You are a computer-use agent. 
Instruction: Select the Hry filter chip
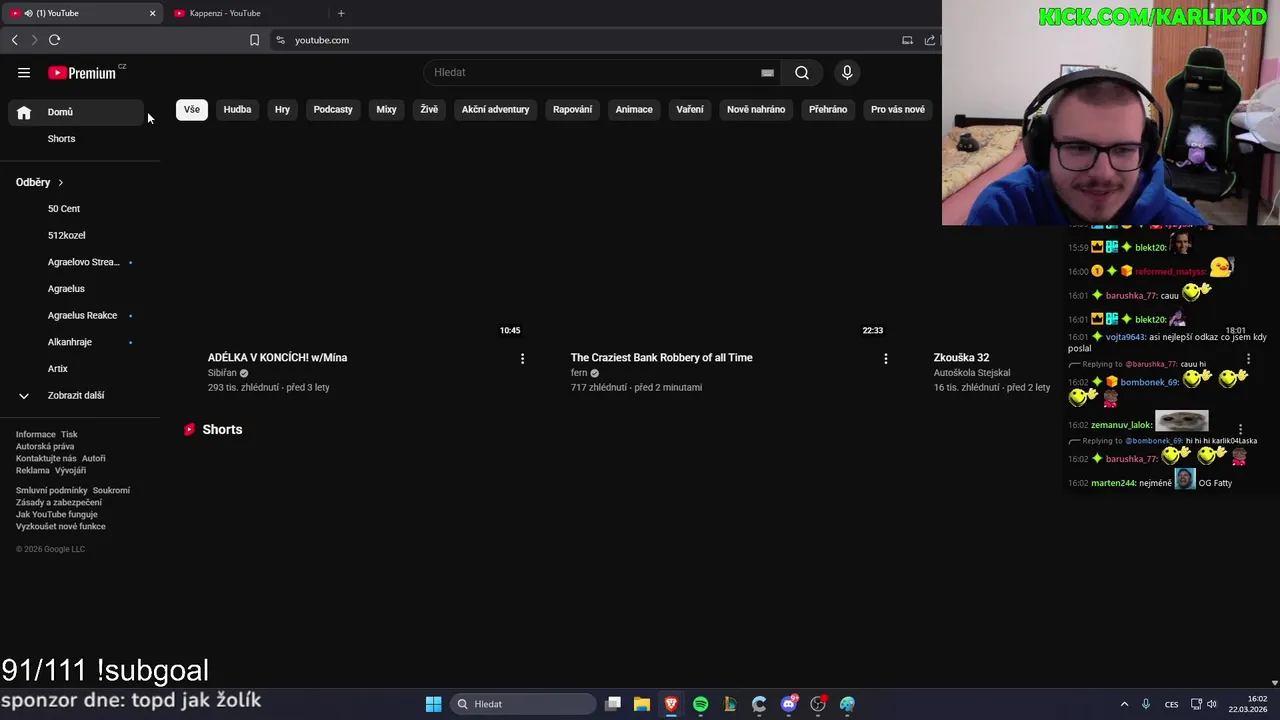[282, 109]
